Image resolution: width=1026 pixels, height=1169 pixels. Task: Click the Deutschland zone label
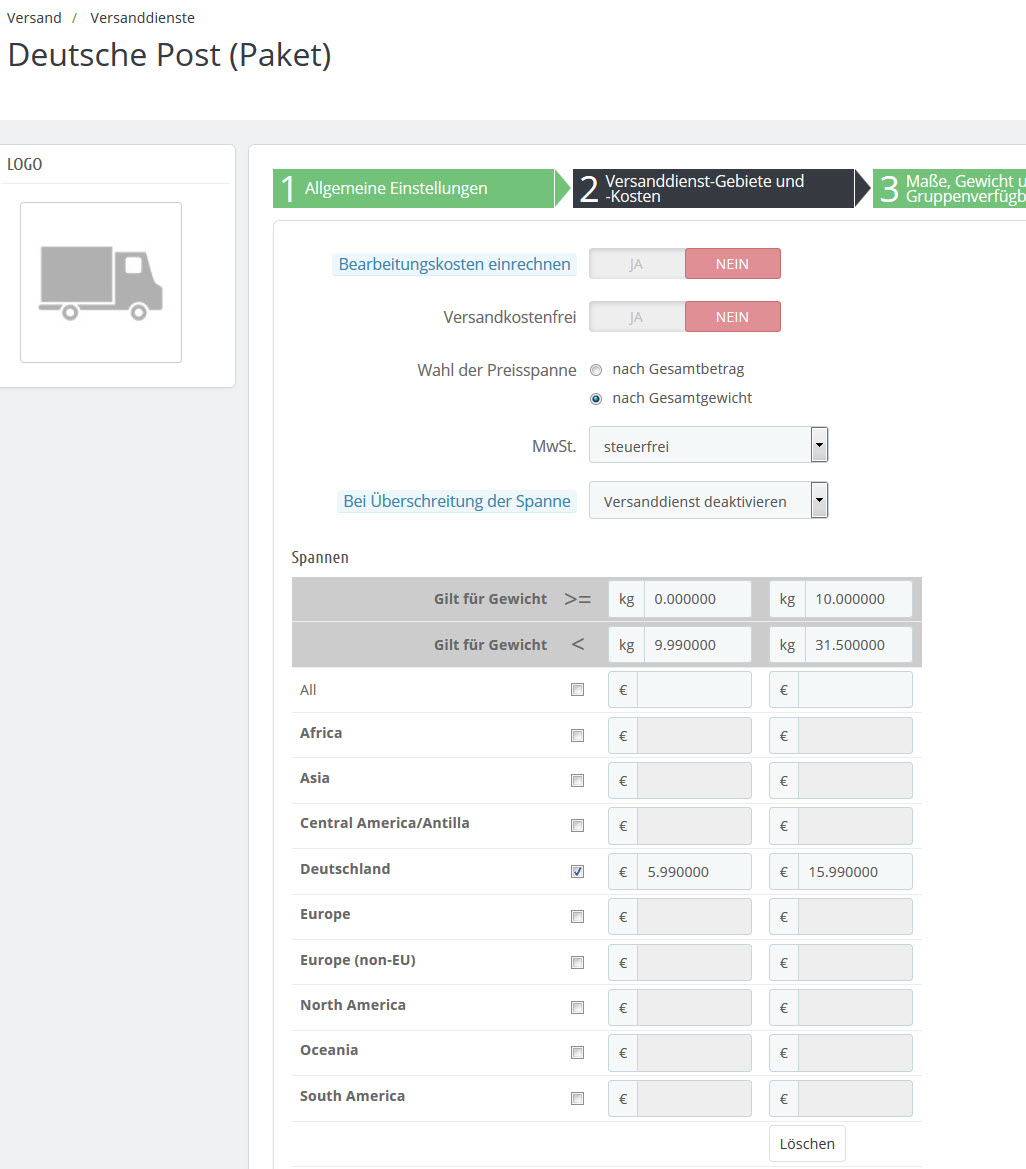[x=345, y=869]
